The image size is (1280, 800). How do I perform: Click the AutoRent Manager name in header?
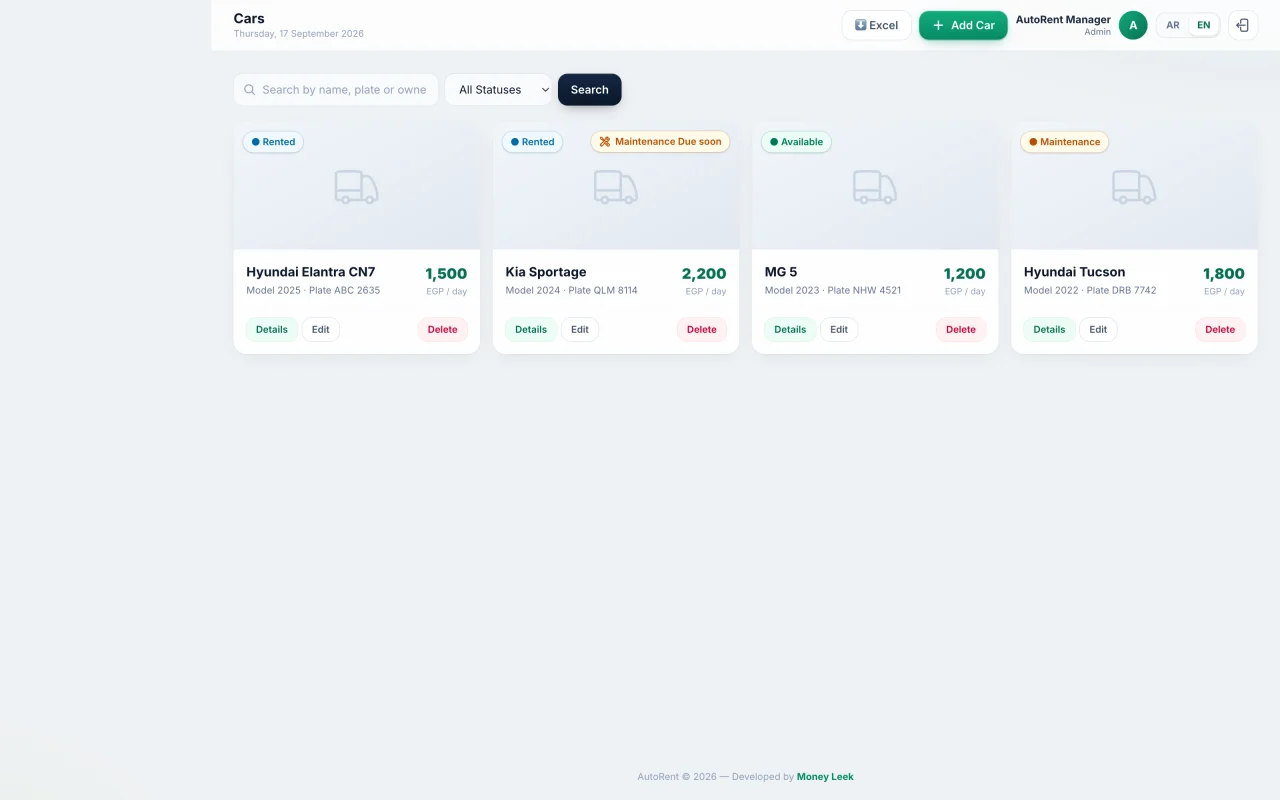click(x=1063, y=19)
